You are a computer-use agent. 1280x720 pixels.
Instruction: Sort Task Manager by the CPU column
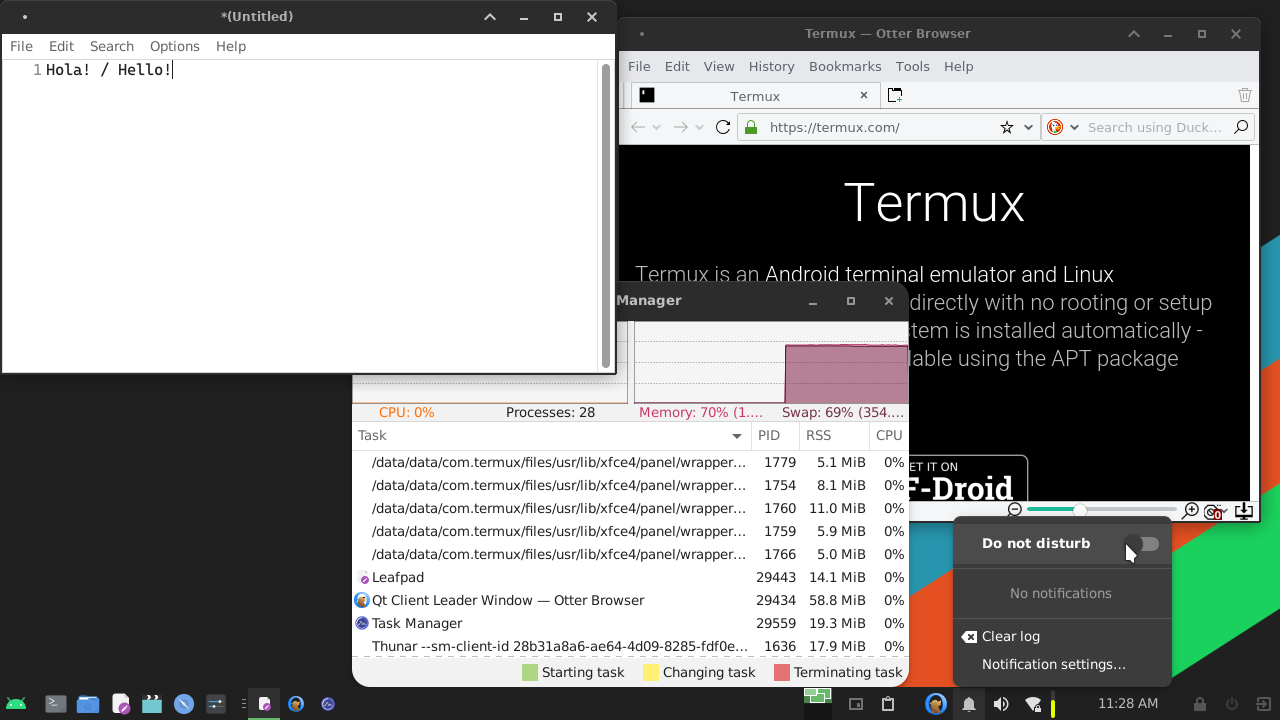[x=888, y=435]
